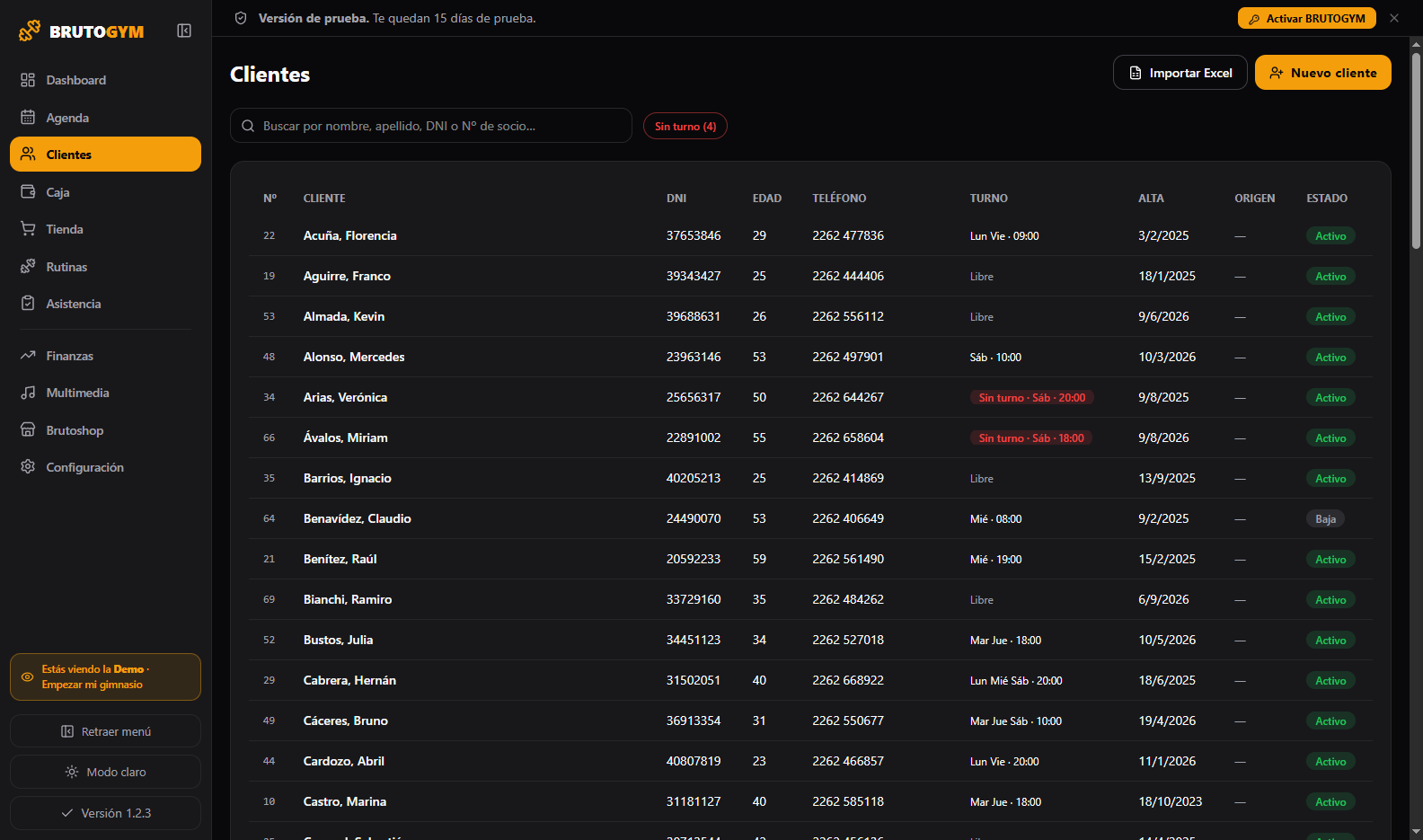Click the Sin turno · Sáb · 20:00 badge

(x=1031, y=397)
